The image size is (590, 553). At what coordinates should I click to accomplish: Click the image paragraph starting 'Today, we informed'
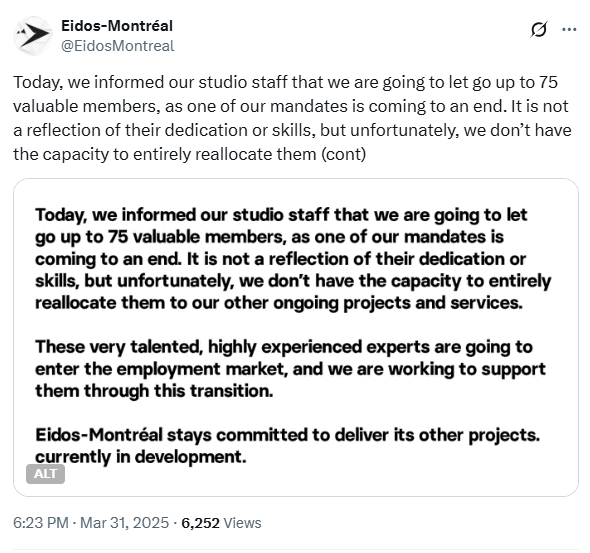click(293, 259)
